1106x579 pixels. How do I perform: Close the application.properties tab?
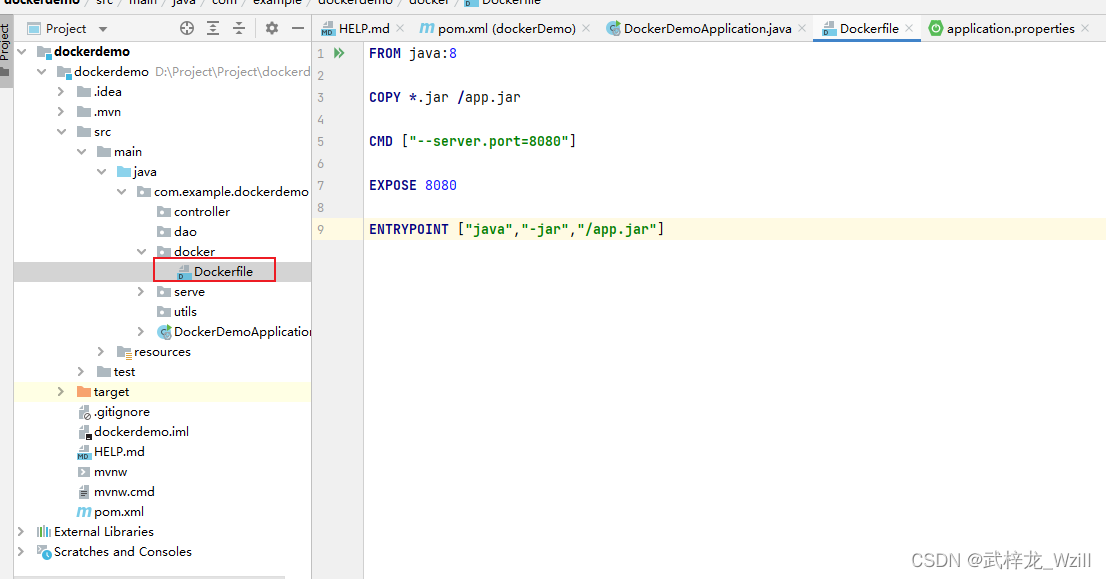1085,28
